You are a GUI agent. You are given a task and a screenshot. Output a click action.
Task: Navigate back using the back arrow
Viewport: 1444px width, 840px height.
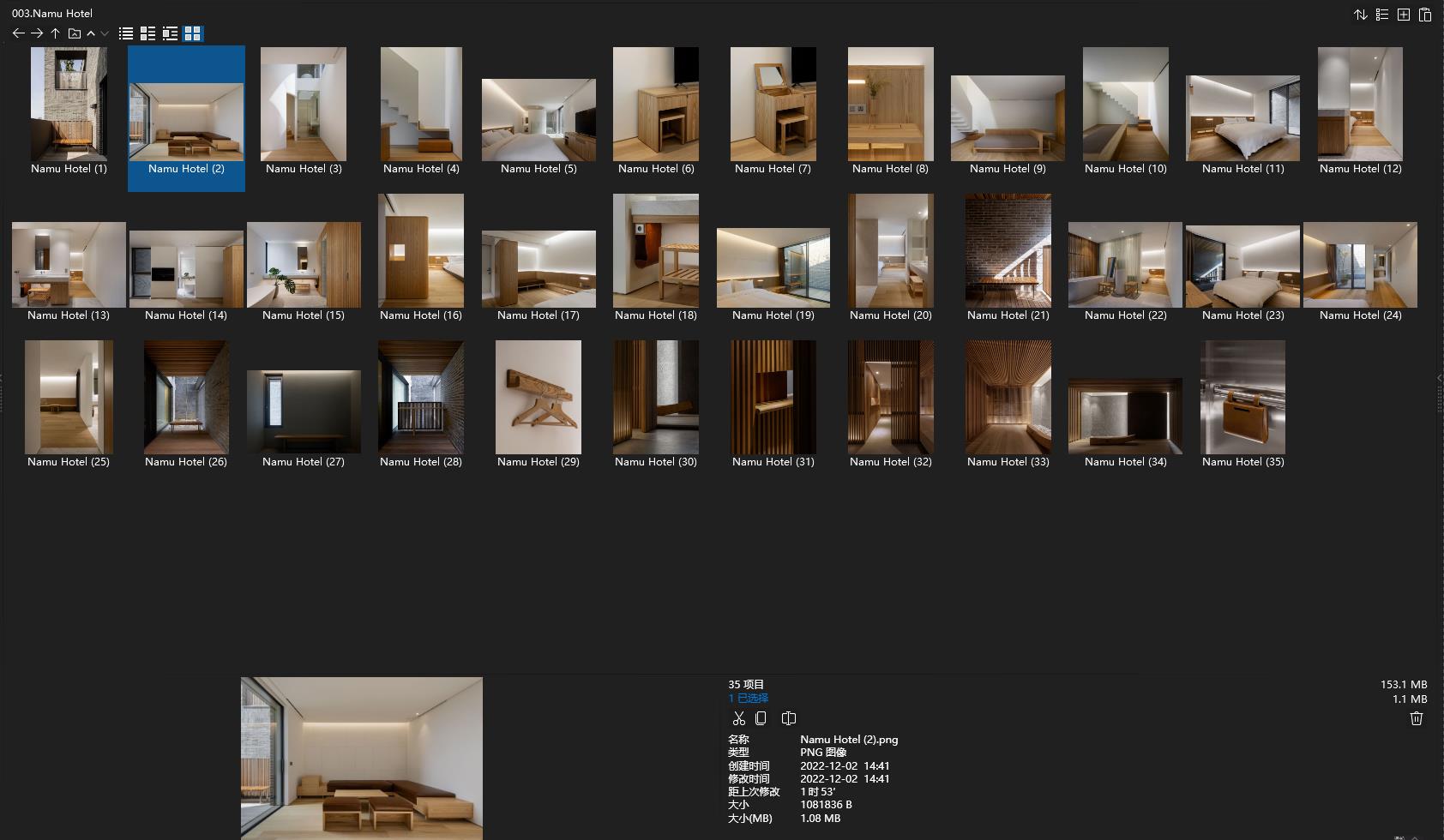(19, 33)
